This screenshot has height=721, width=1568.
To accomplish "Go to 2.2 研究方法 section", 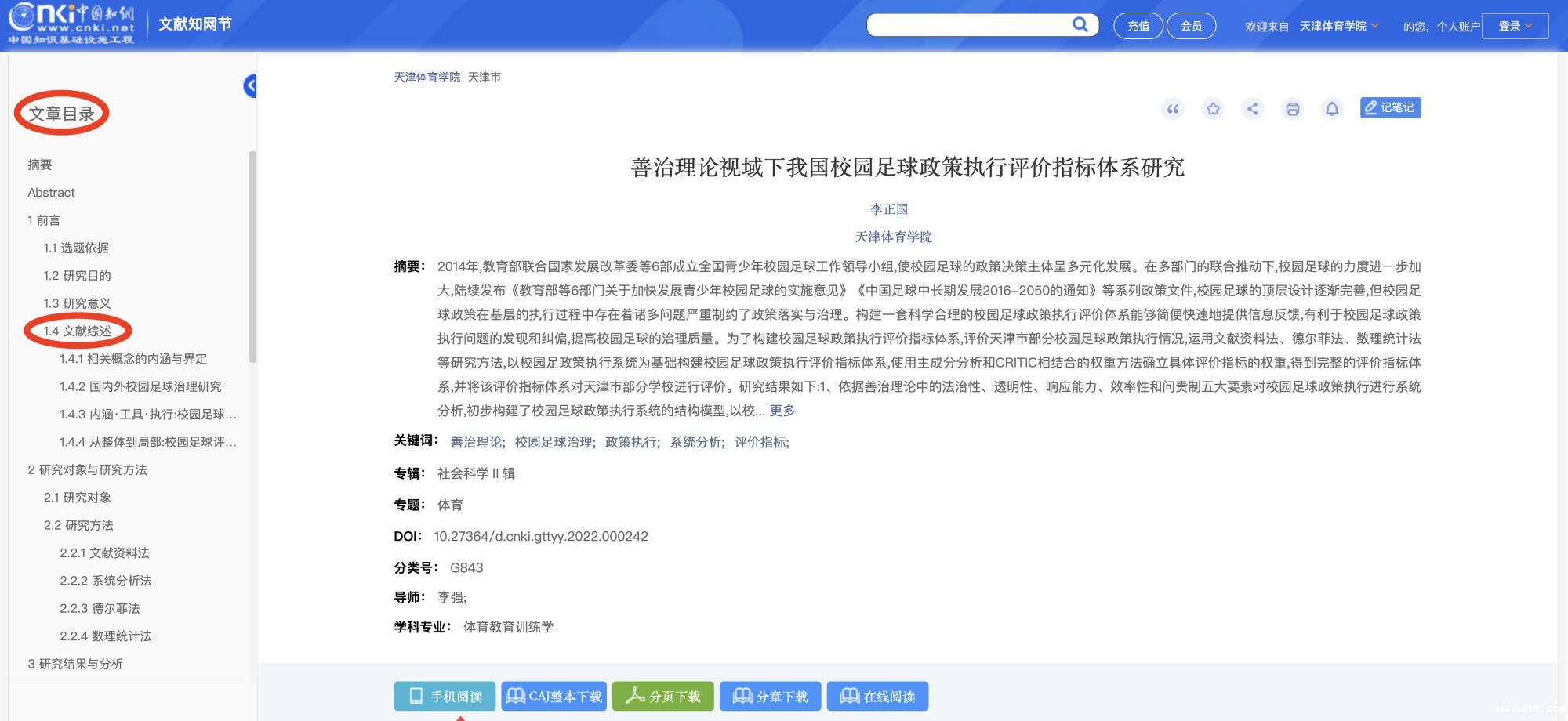I will point(78,525).
